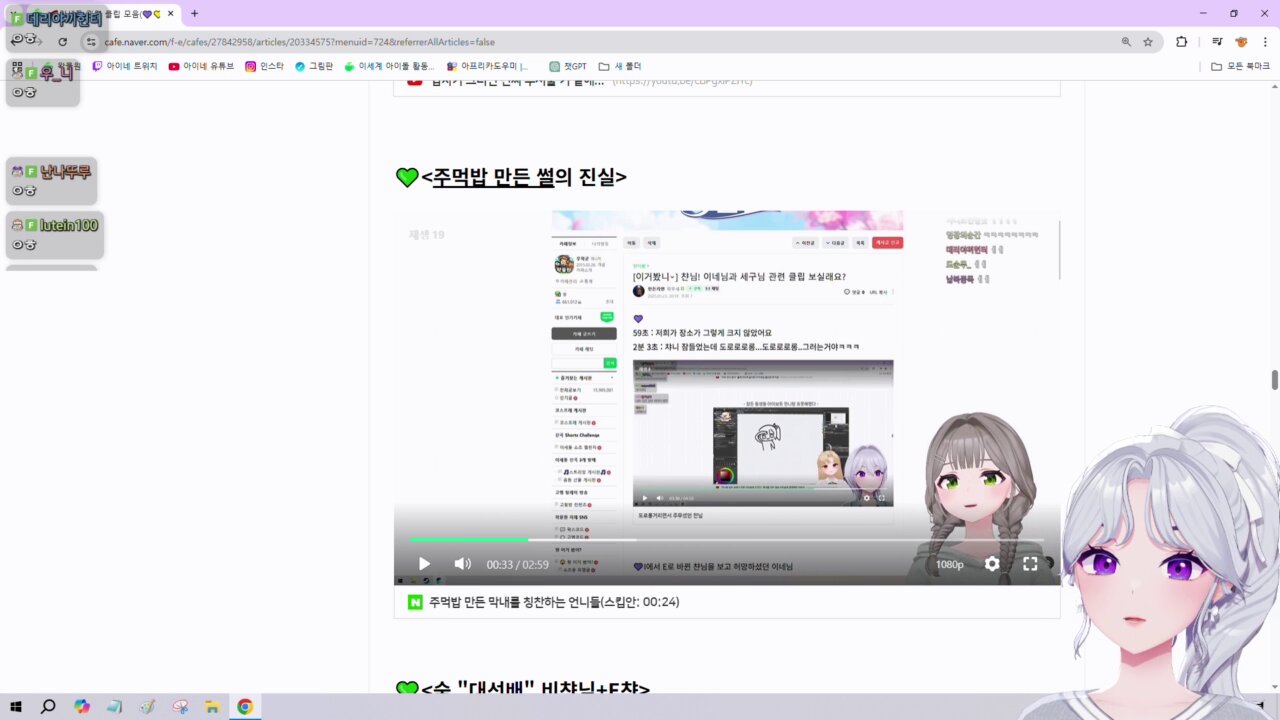Screen dimensions: 1280x720
Task: Click the 00:33 / 02:59 time display
Action: click(517, 564)
